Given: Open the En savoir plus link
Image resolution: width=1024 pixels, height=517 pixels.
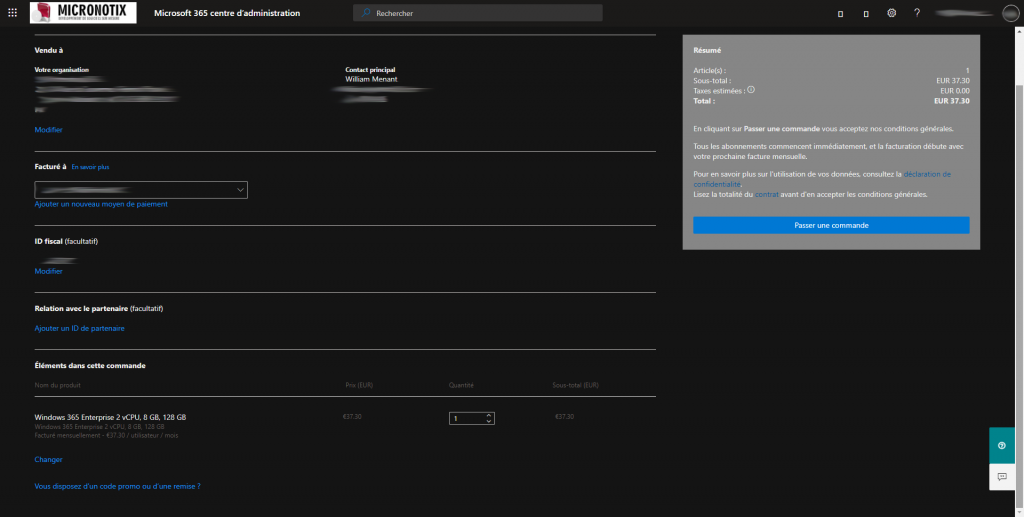Looking at the screenshot, I should pyautogui.click(x=90, y=167).
